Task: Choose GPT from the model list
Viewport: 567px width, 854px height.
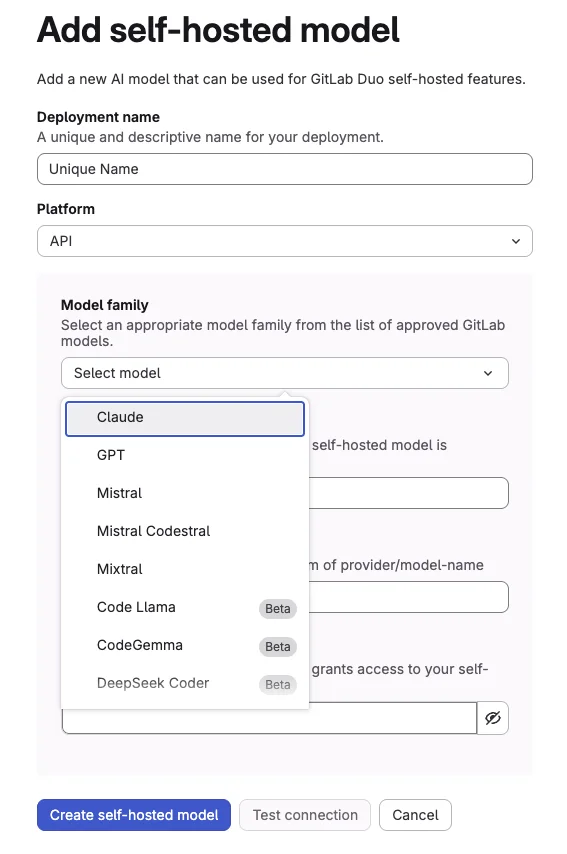Action: pos(185,455)
